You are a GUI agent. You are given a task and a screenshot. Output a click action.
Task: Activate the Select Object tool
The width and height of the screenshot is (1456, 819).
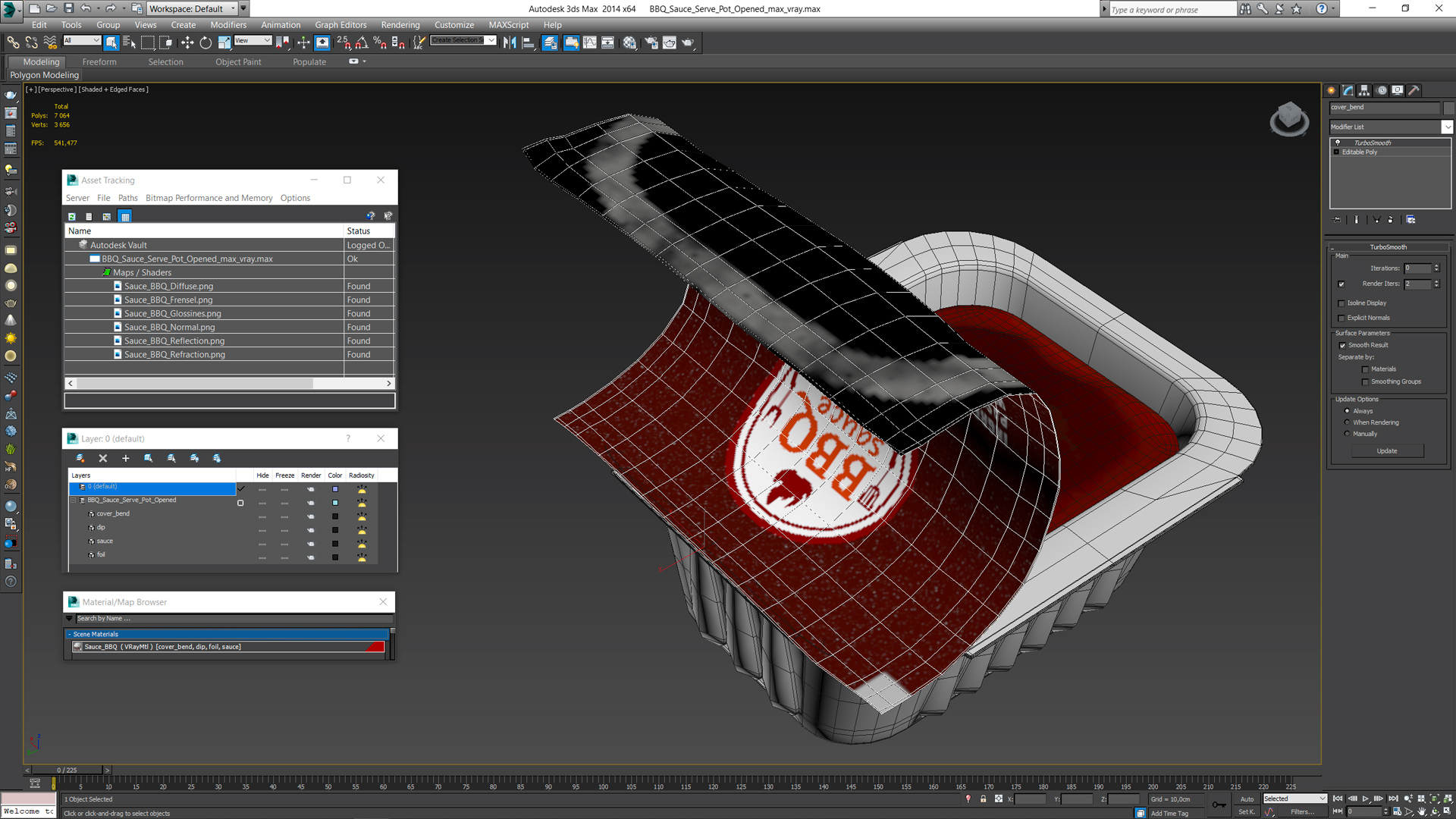coord(111,42)
